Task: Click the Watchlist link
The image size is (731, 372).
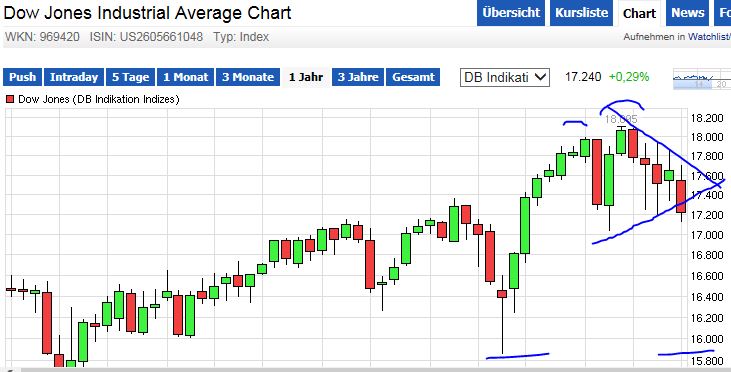Action: [x=709, y=37]
